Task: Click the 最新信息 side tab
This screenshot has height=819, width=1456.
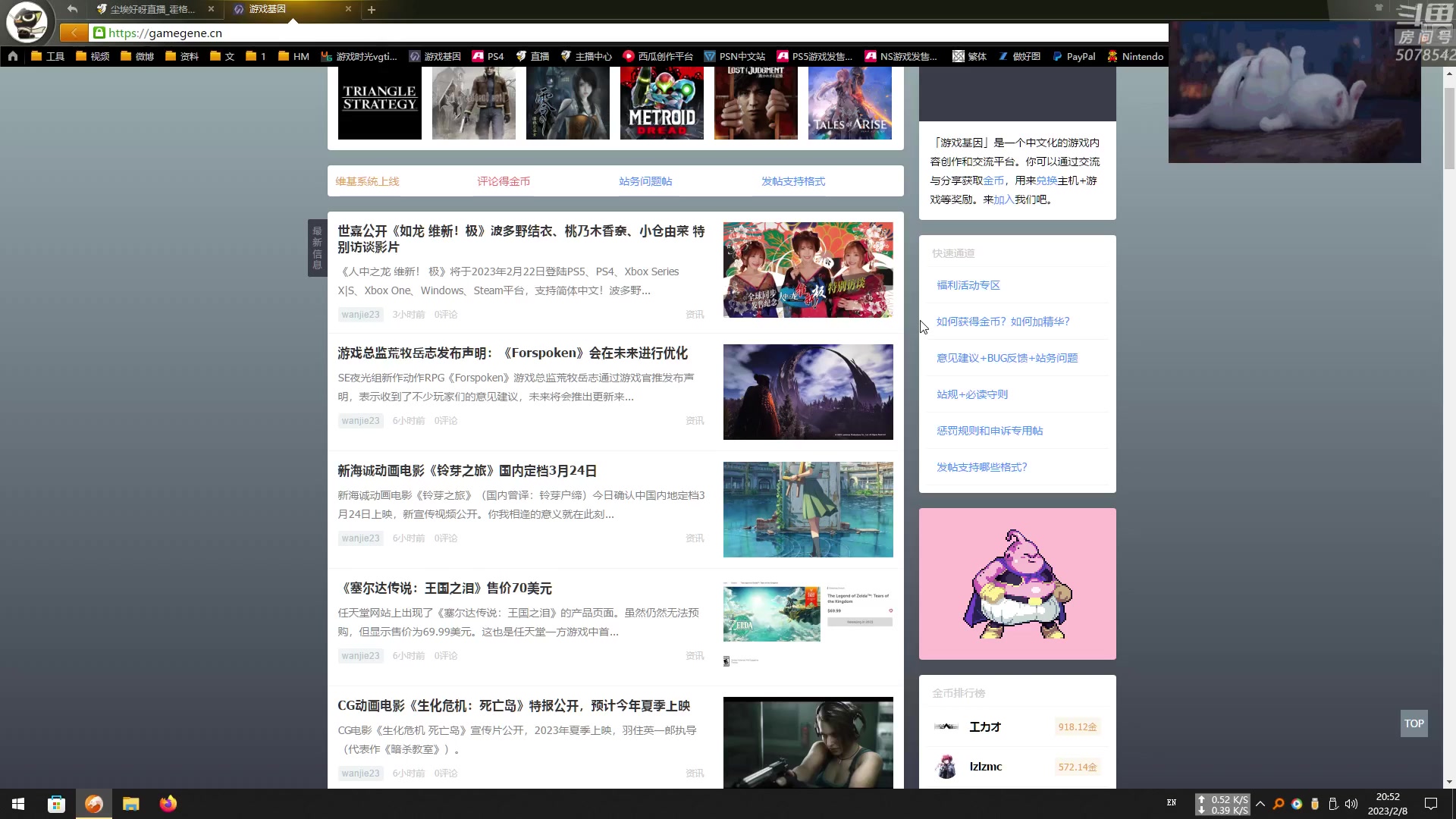Action: (x=317, y=248)
